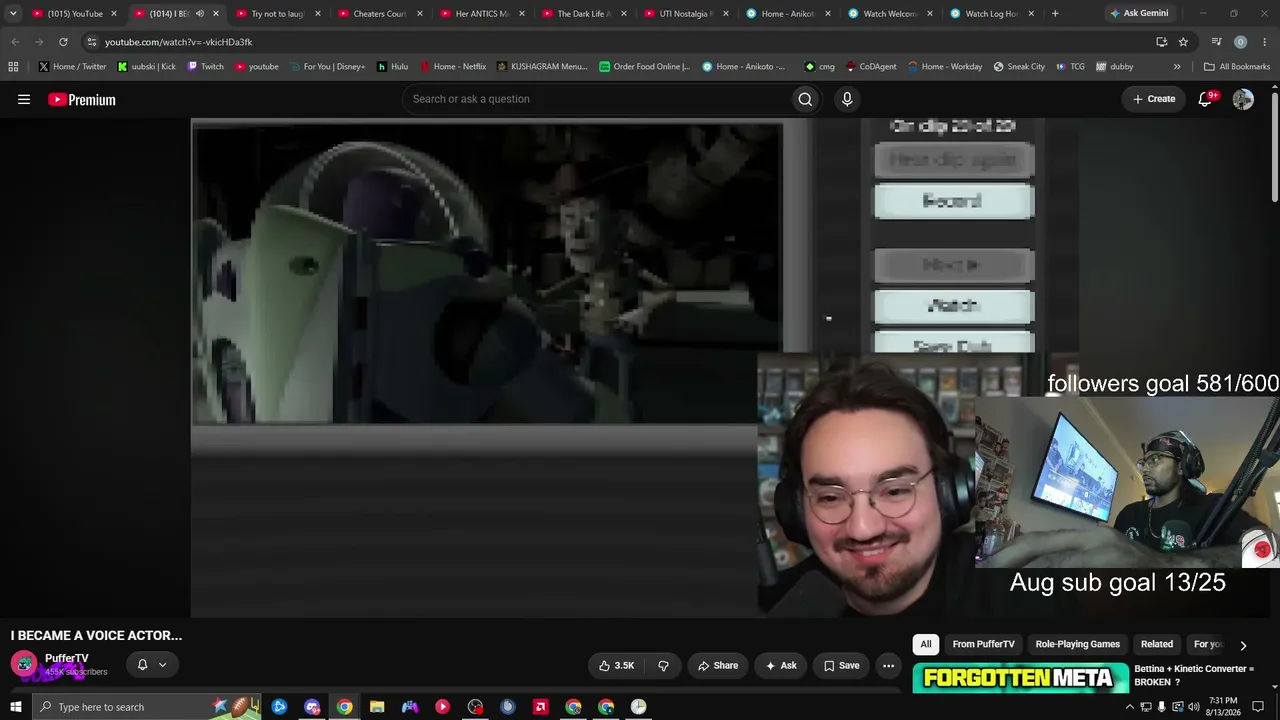Open more actions for the video
The width and height of the screenshot is (1280, 720).
[x=888, y=666]
